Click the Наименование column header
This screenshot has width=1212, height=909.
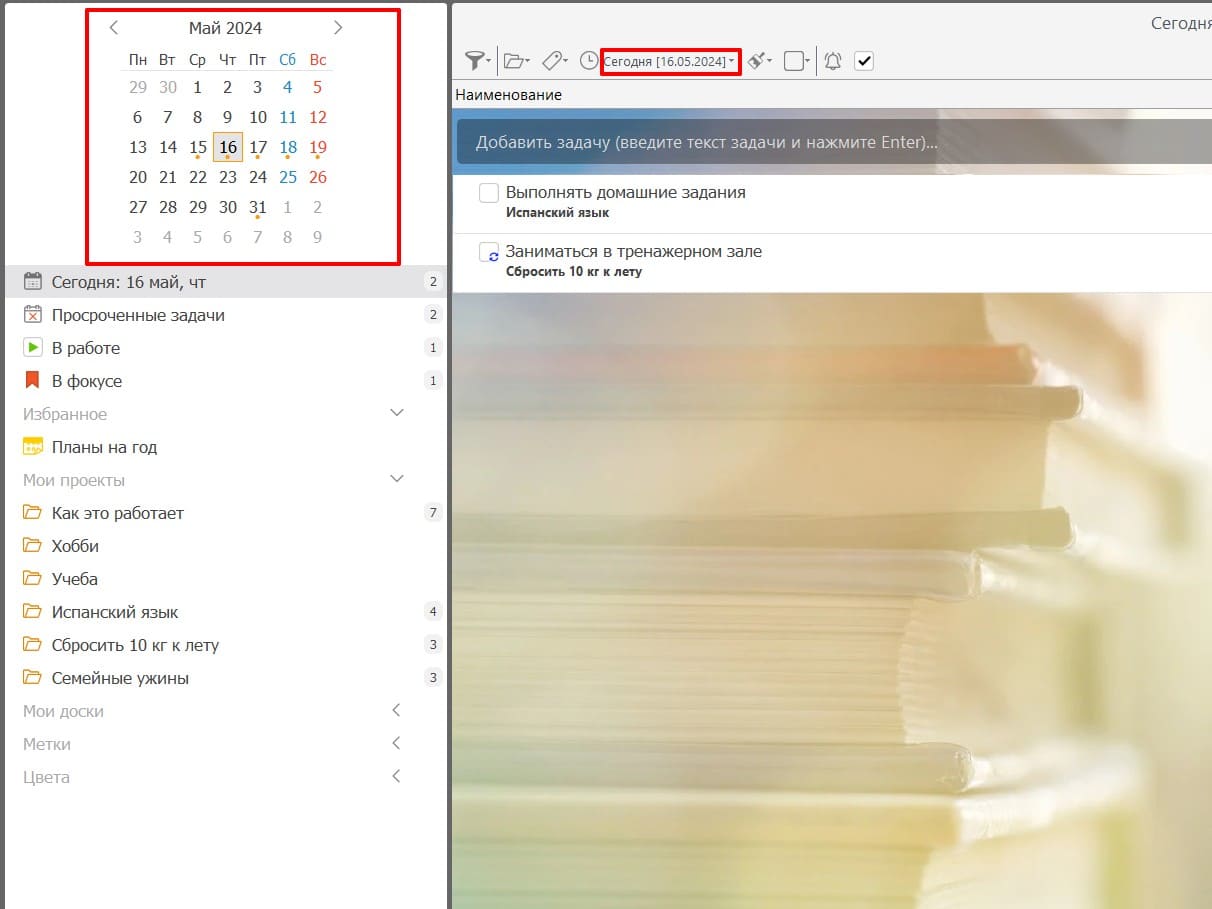(508, 95)
